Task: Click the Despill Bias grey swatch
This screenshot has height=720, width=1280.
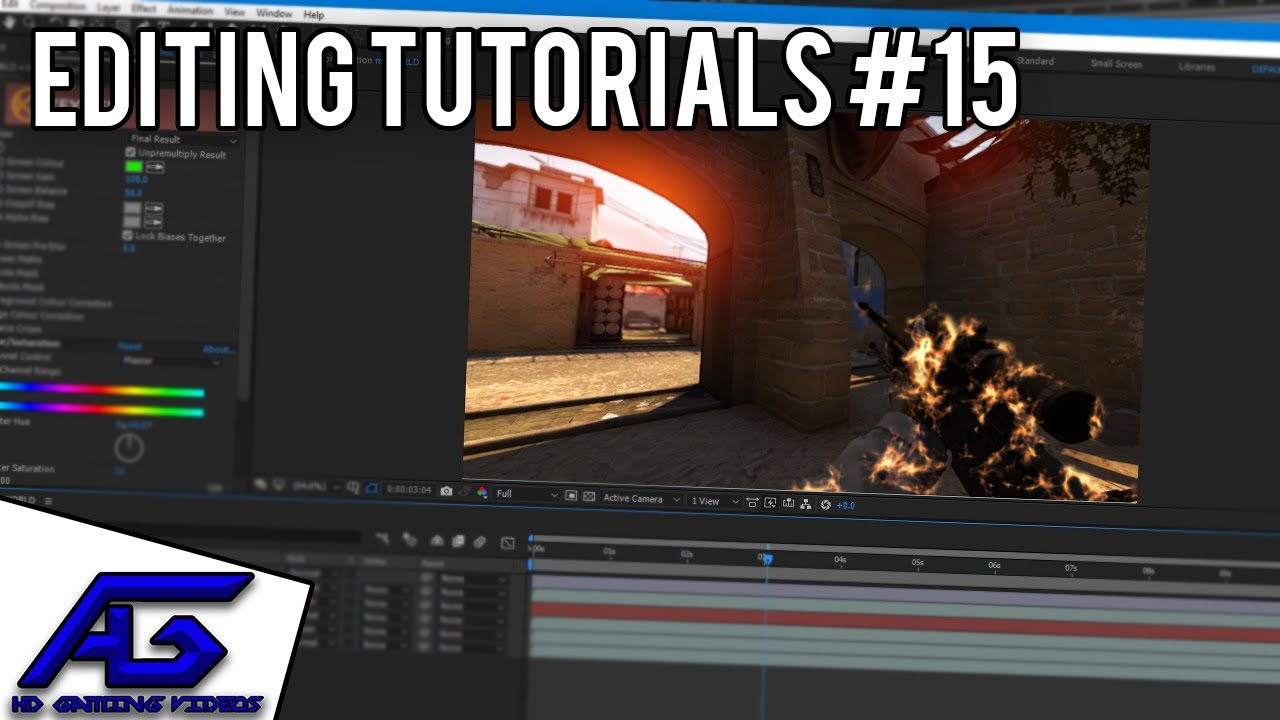Action: point(132,208)
